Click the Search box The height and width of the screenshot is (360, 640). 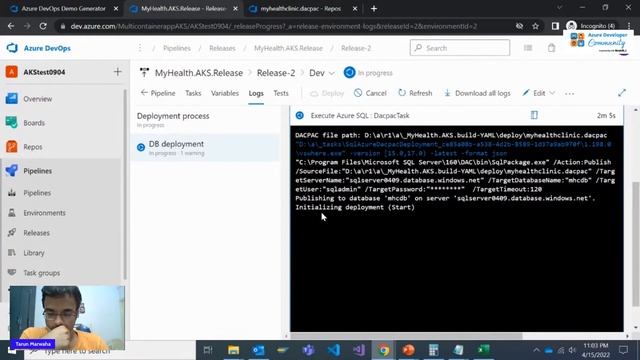click(x=460, y=48)
